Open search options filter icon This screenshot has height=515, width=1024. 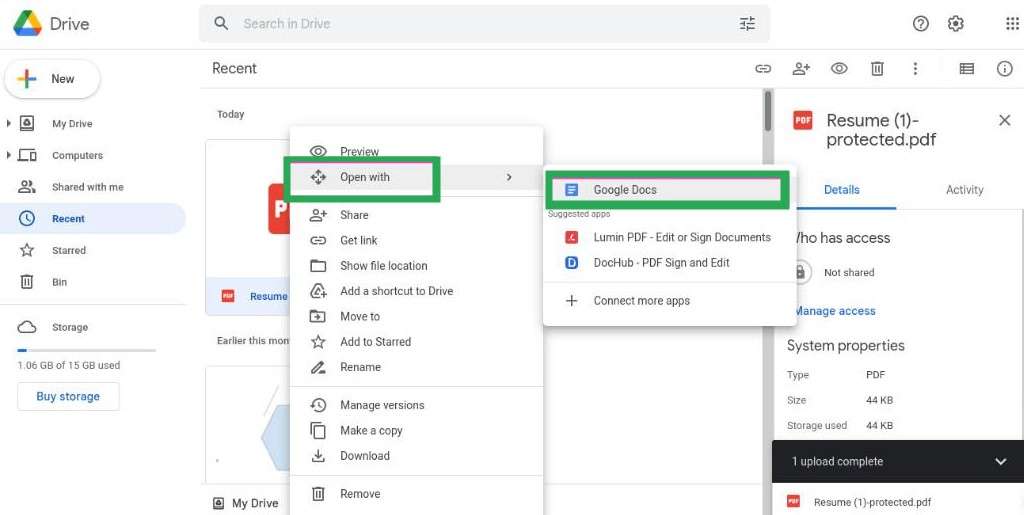(x=747, y=24)
